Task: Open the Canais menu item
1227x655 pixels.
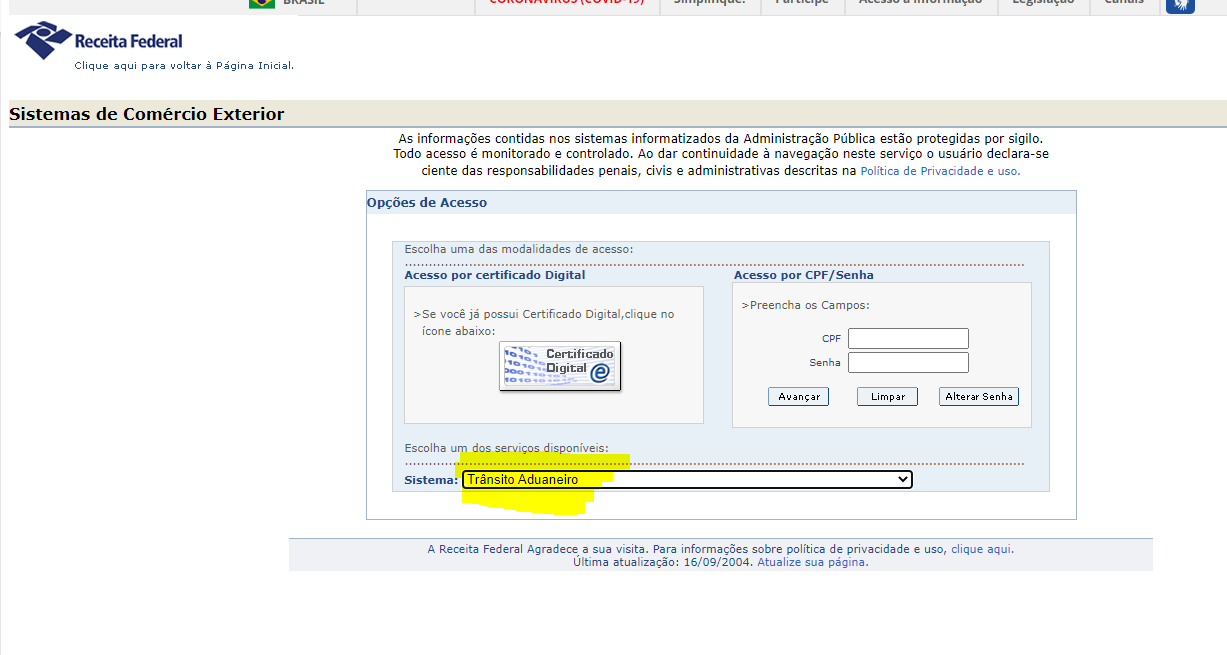Action: tap(1124, 3)
